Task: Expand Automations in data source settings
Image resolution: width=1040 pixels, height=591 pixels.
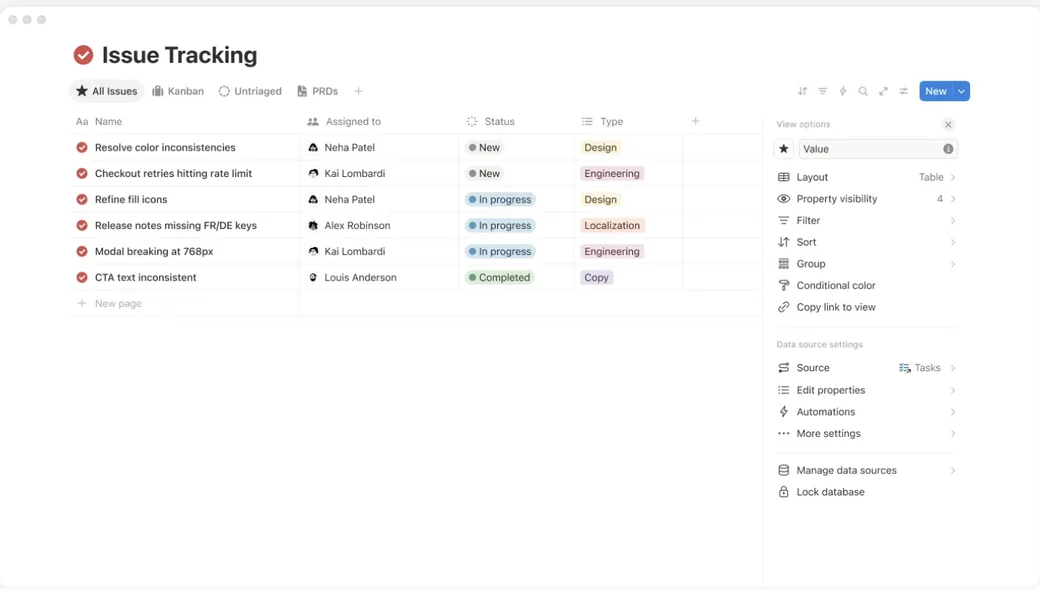Action: click(x=866, y=412)
